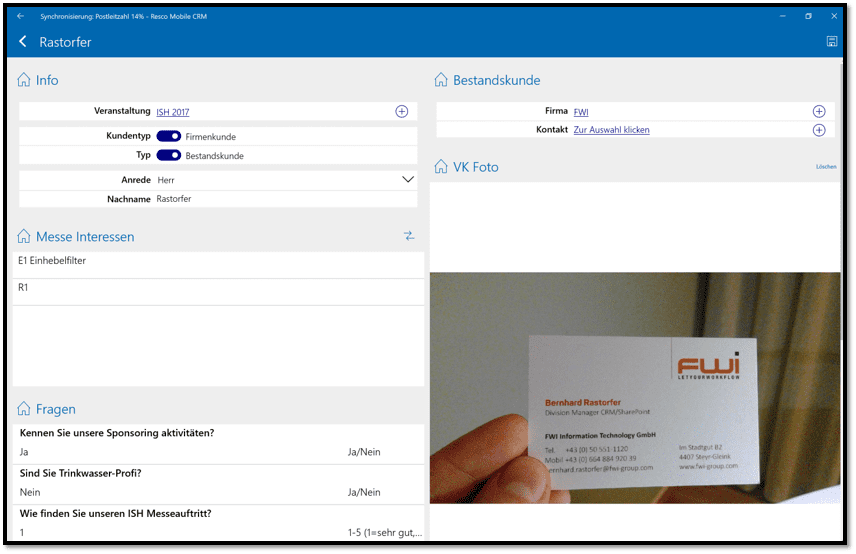Image resolution: width=856 pixels, height=554 pixels.
Task: Click the plus icon next to Veranstaltung
Action: [x=401, y=111]
